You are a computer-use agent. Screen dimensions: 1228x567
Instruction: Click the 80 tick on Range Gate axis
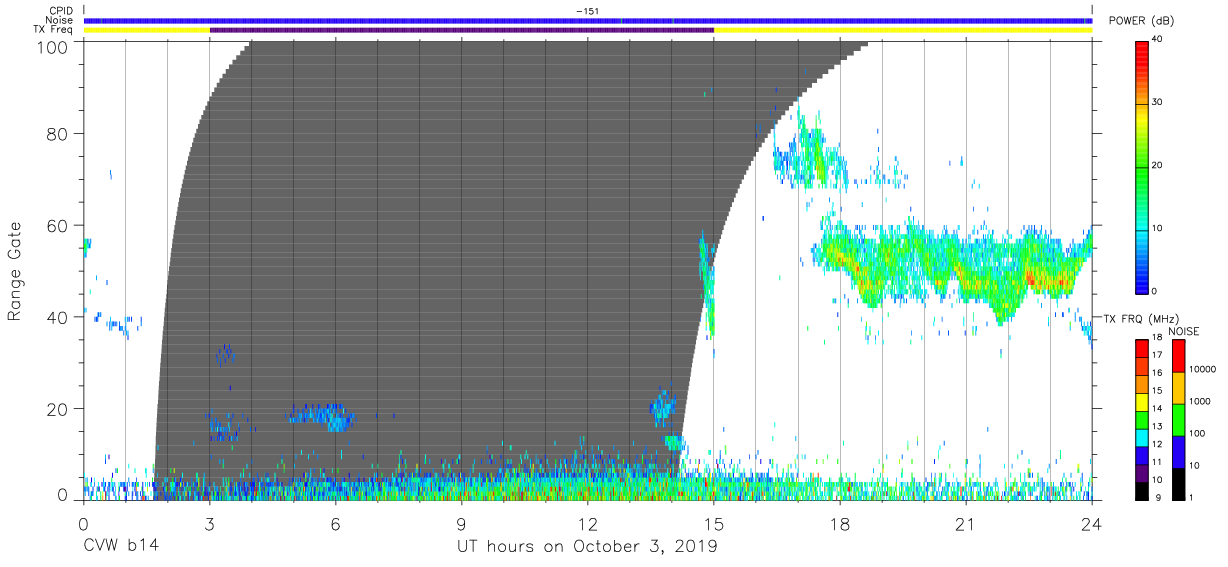pyautogui.click(x=58, y=134)
